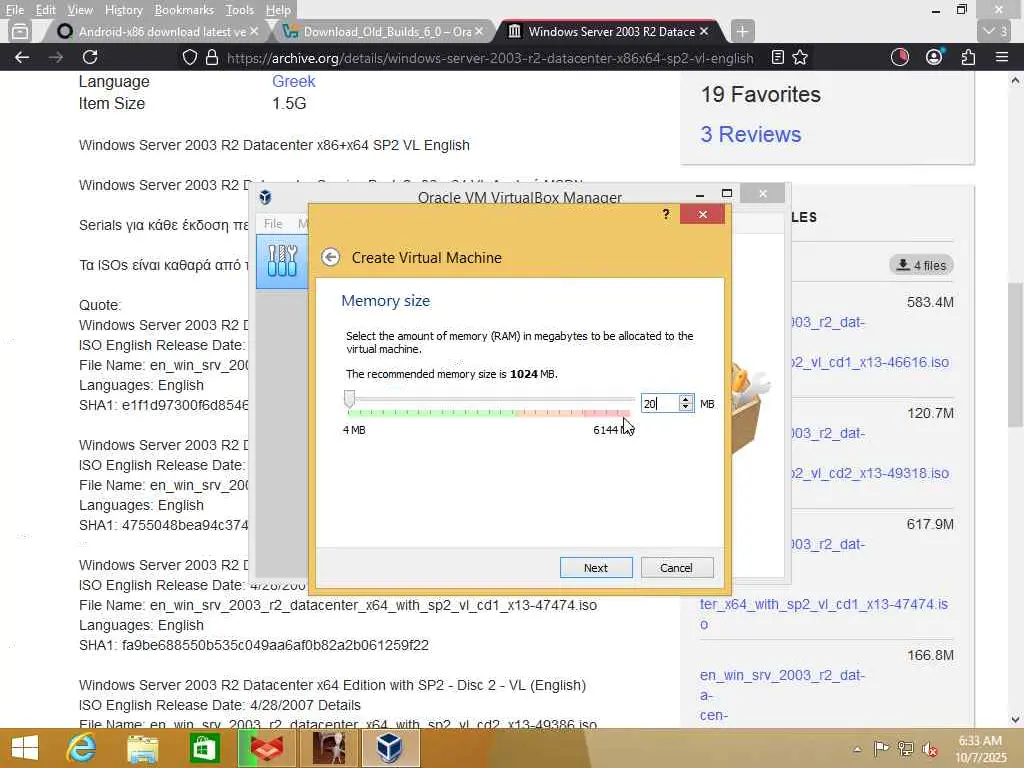Open a new browser tab
Image resolution: width=1024 pixels, height=768 pixels.
click(742, 31)
